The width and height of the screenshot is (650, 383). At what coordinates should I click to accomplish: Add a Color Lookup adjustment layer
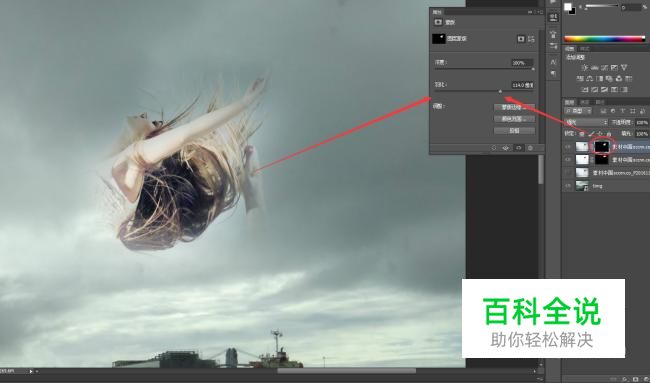click(629, 79)
